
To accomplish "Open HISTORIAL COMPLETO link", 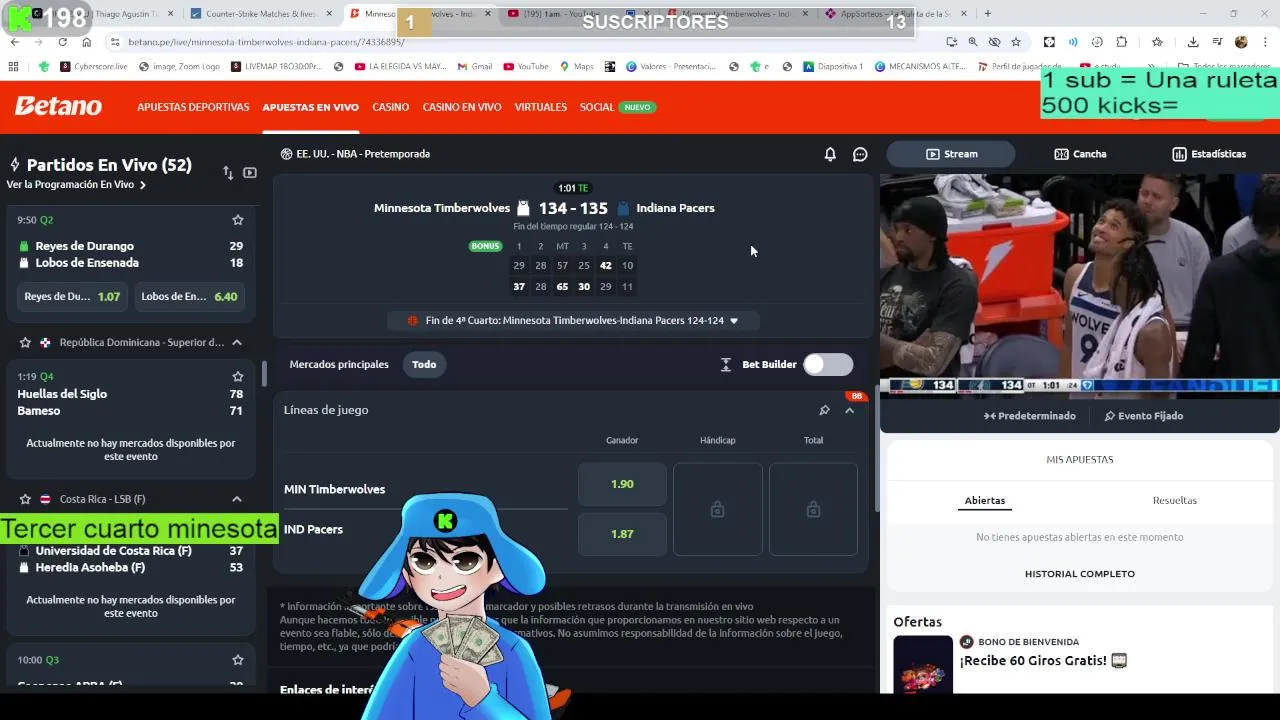I will pos(1080,574).
